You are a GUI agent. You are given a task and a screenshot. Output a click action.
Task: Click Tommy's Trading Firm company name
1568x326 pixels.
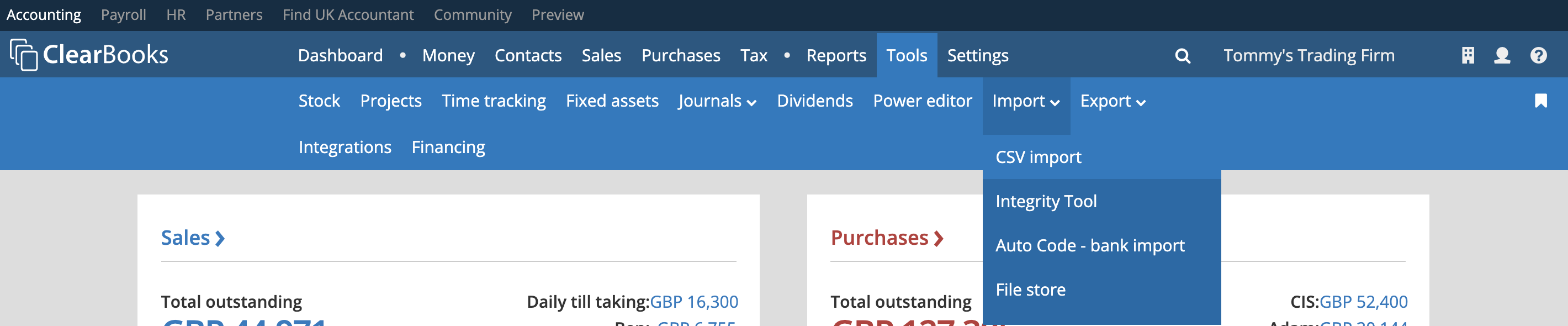click(1309, 55)
